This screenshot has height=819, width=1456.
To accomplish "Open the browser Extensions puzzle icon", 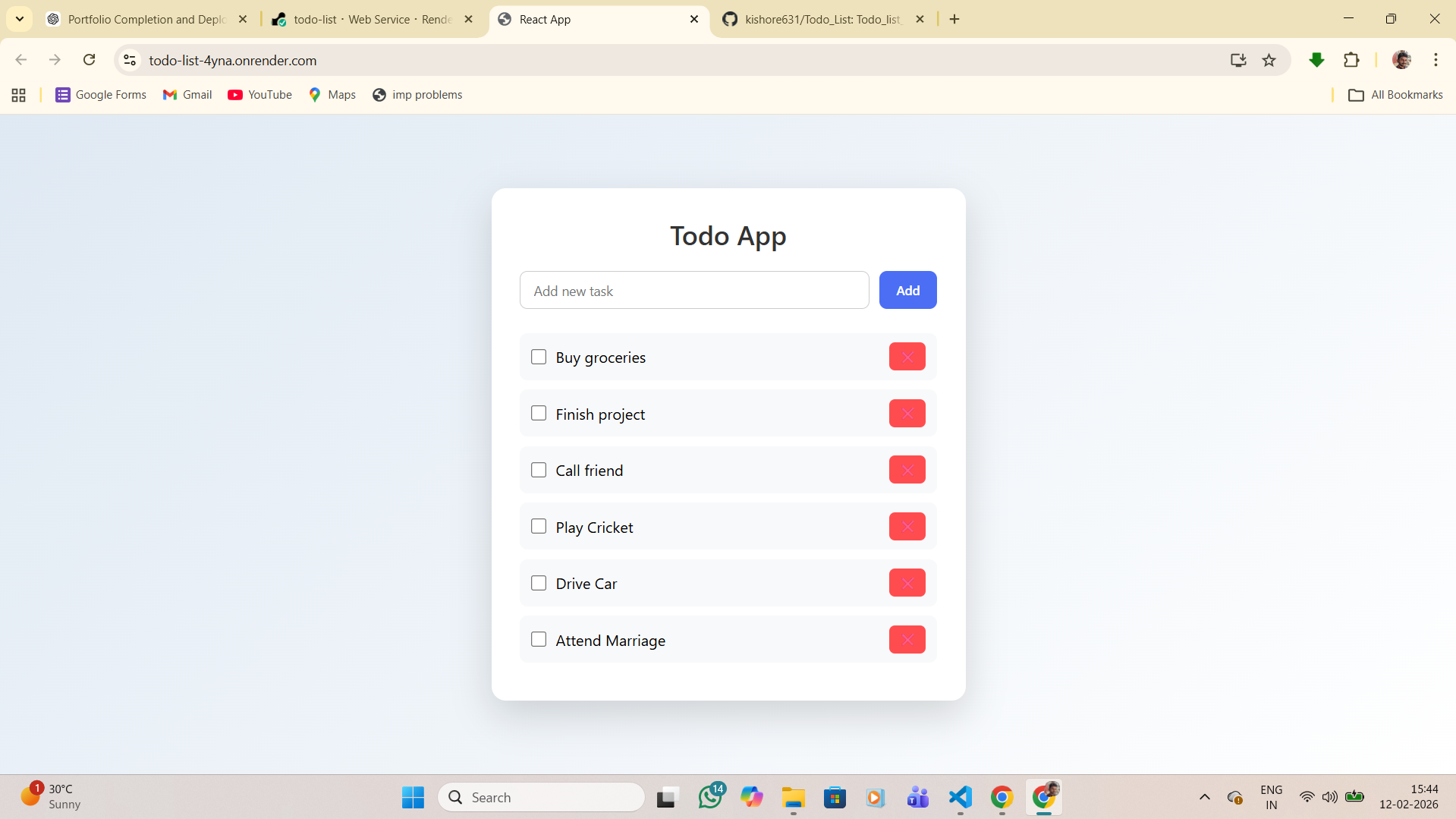I will 1351,60.
